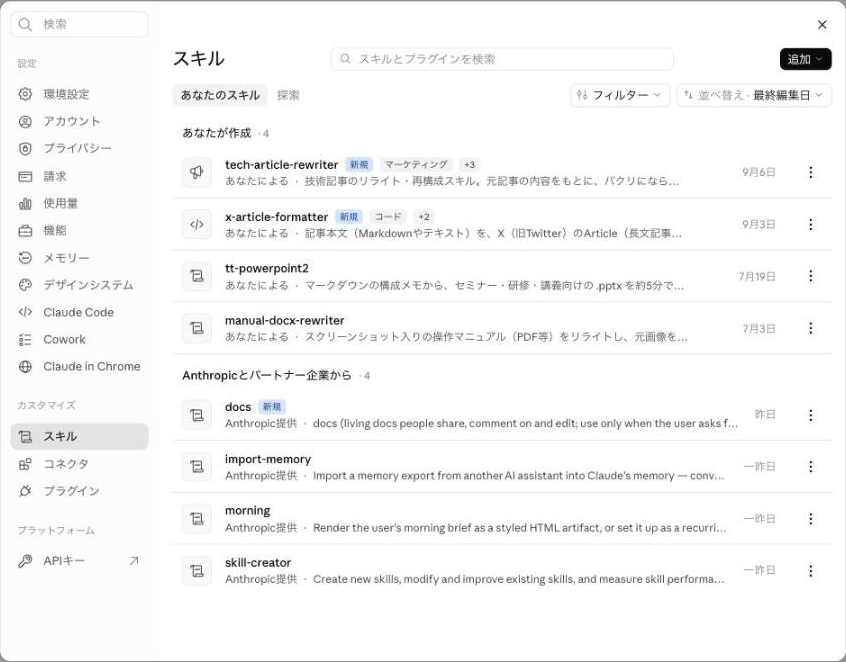
Task: Open more options for docs skill
Action: [810, 415]
